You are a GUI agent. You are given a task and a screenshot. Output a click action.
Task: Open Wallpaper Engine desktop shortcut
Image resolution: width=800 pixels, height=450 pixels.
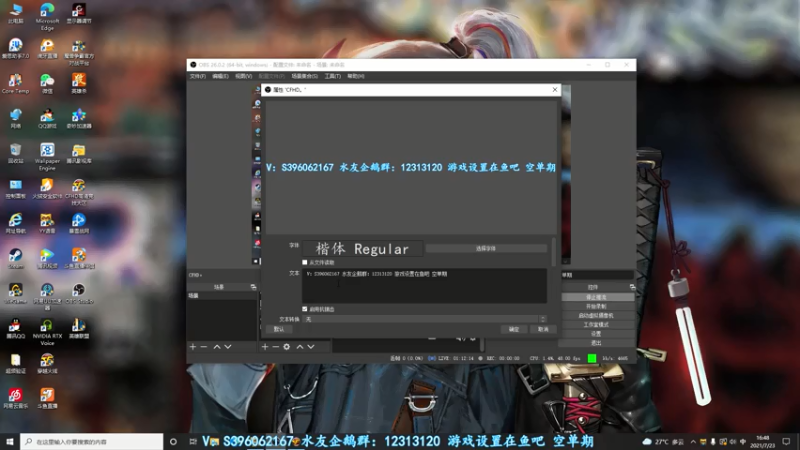pyautogui.click(x=47, y=157)
